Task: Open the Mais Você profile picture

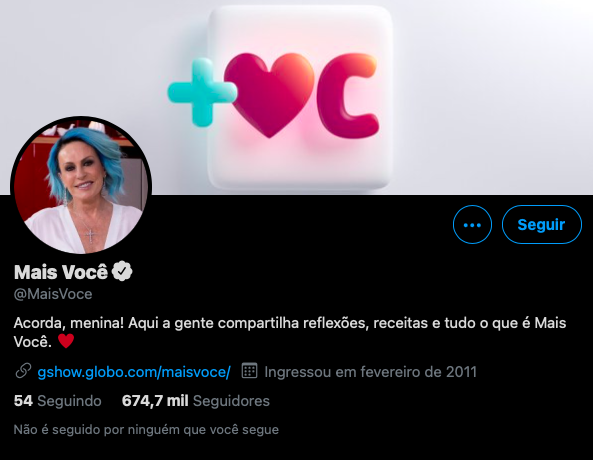Action: 81,185
